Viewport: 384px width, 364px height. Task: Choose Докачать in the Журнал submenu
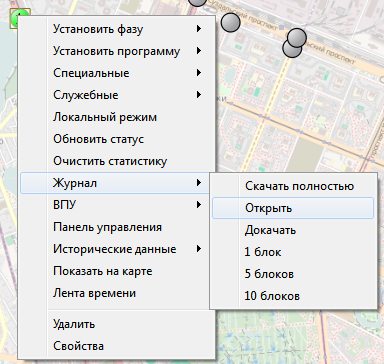293,230
